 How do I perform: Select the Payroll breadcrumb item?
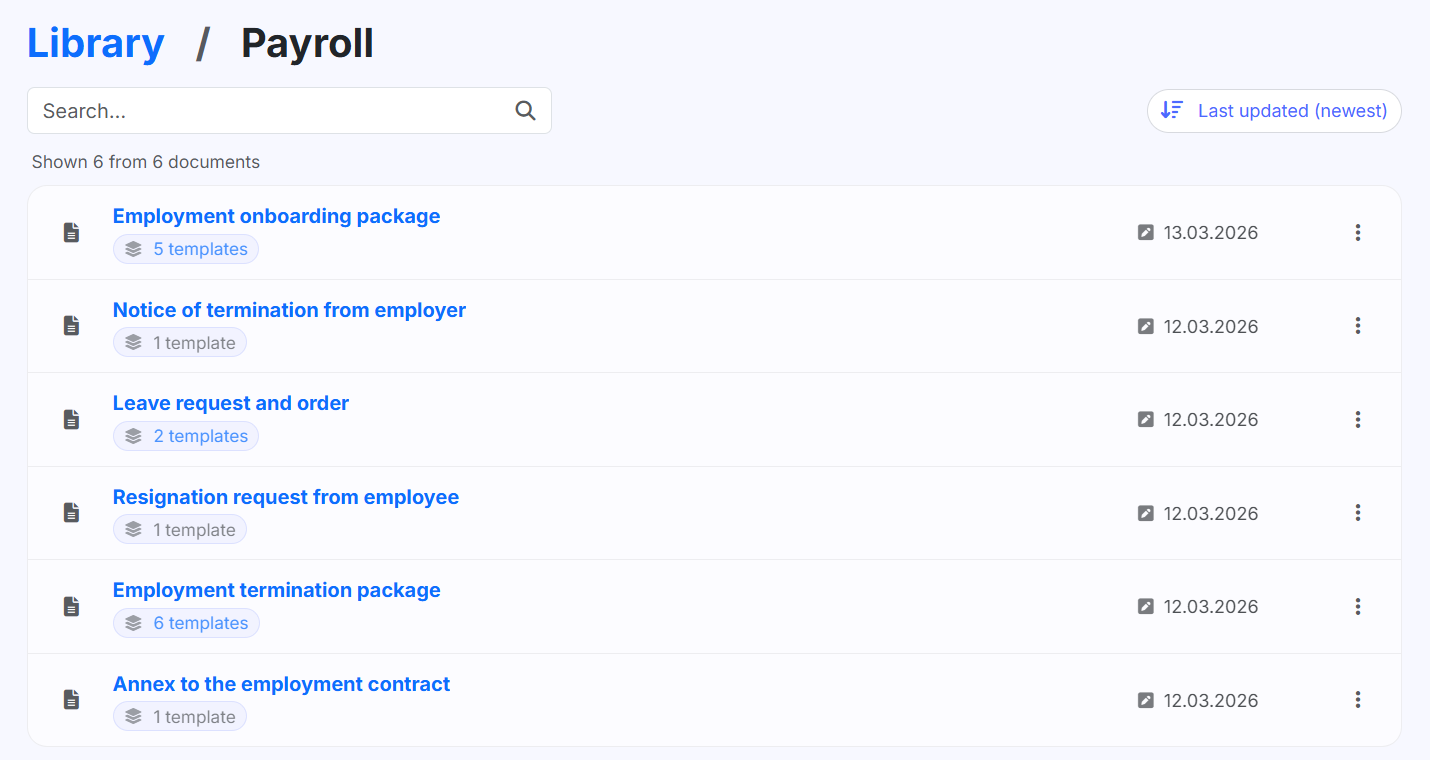[307, 42]
